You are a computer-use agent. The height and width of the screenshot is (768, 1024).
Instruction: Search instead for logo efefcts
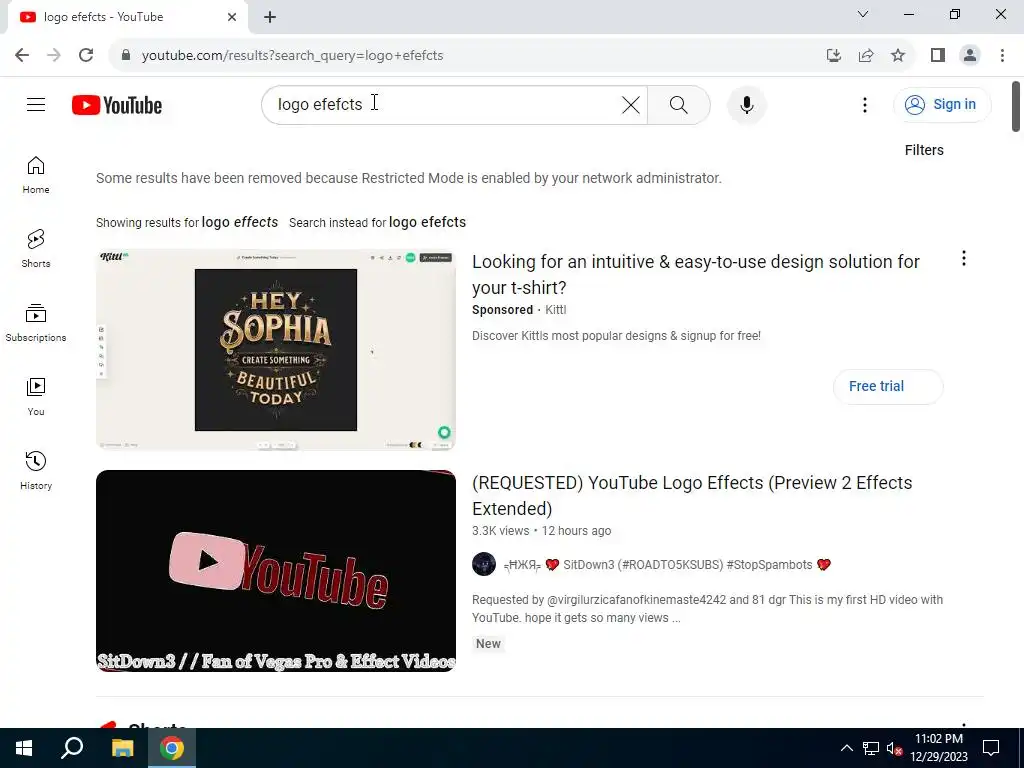427,222
